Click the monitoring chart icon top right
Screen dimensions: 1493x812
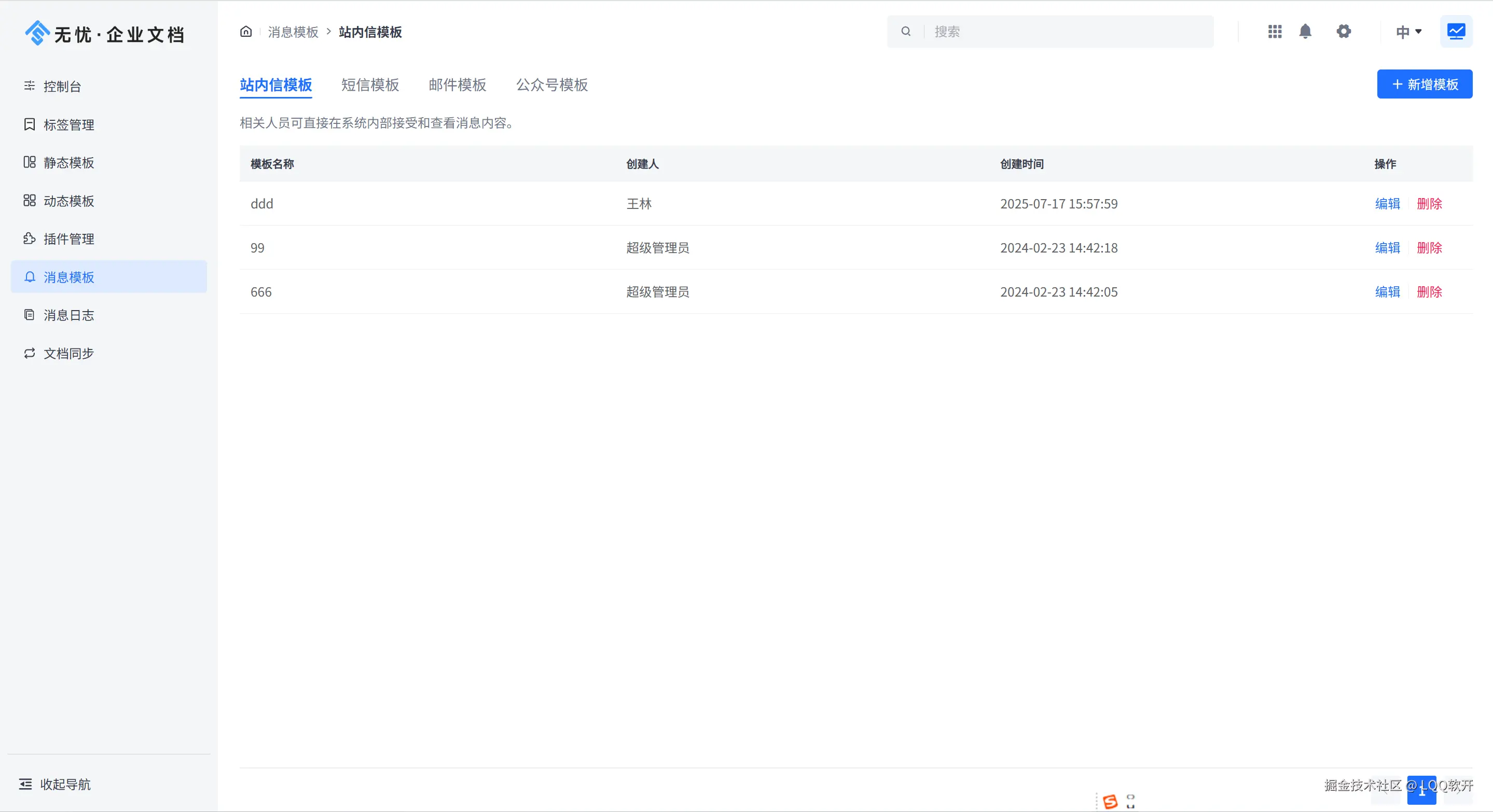coord(1457,31)
